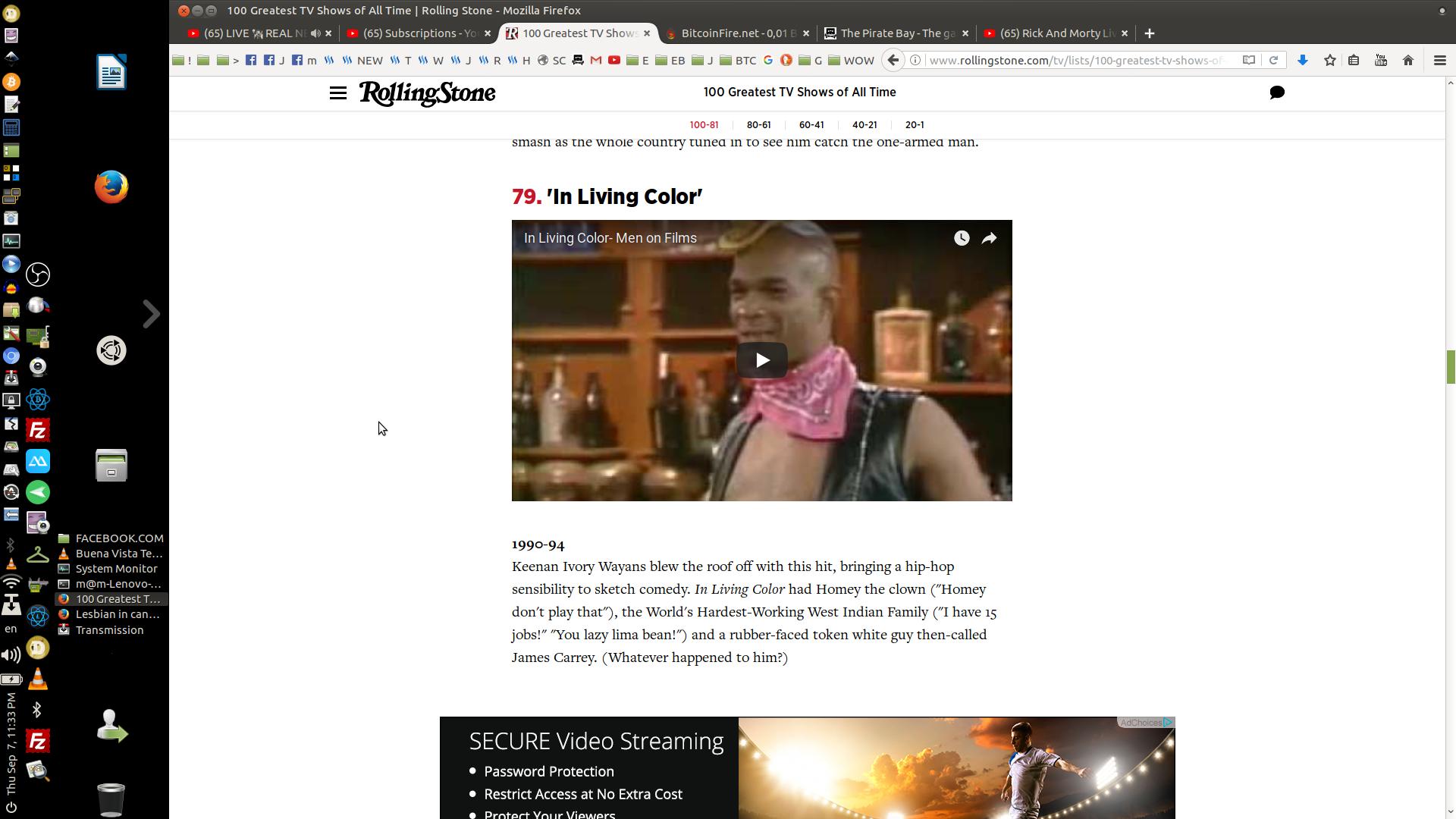This screenshot has width=1456, height=819.
Task: Click the Rolling Stone logo
Action: [x=427, y=93]
